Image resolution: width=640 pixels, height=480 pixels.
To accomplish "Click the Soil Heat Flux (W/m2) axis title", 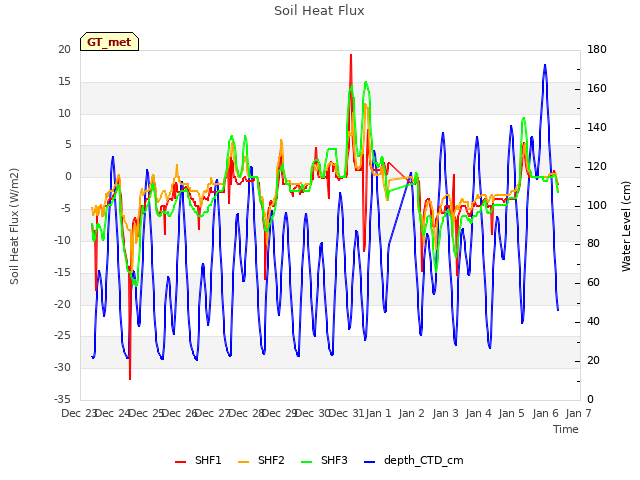I will click(15, 226).
